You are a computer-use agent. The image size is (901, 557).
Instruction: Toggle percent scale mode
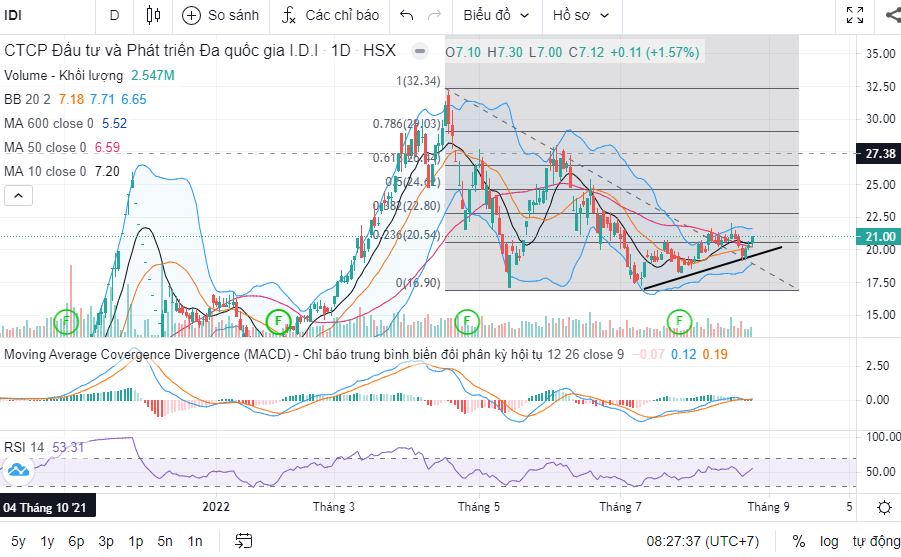(x=799, y=541)
